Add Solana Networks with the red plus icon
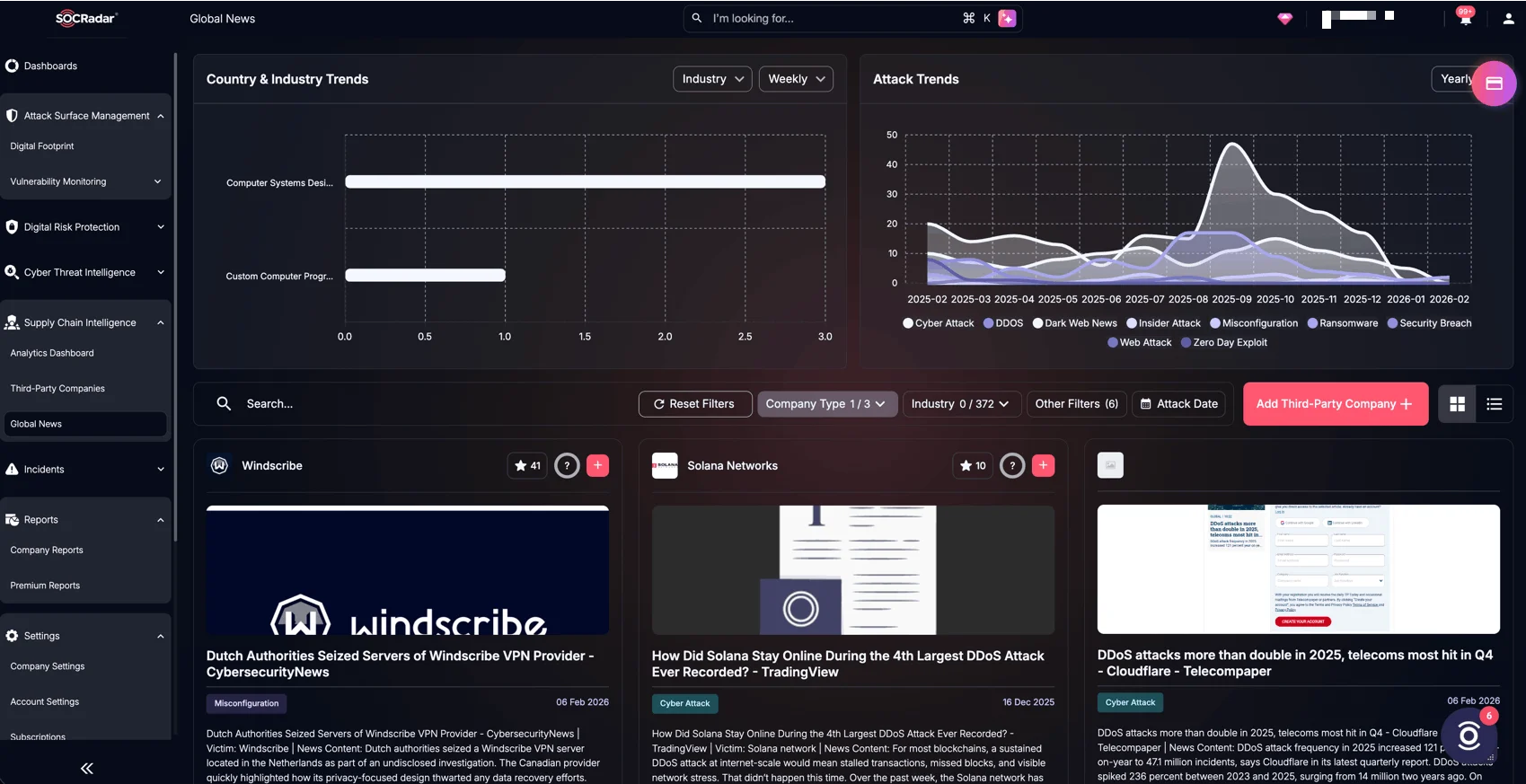The width and height of the screenshot is (1526, 784). pyautogui.click(x=1043, y=465)
